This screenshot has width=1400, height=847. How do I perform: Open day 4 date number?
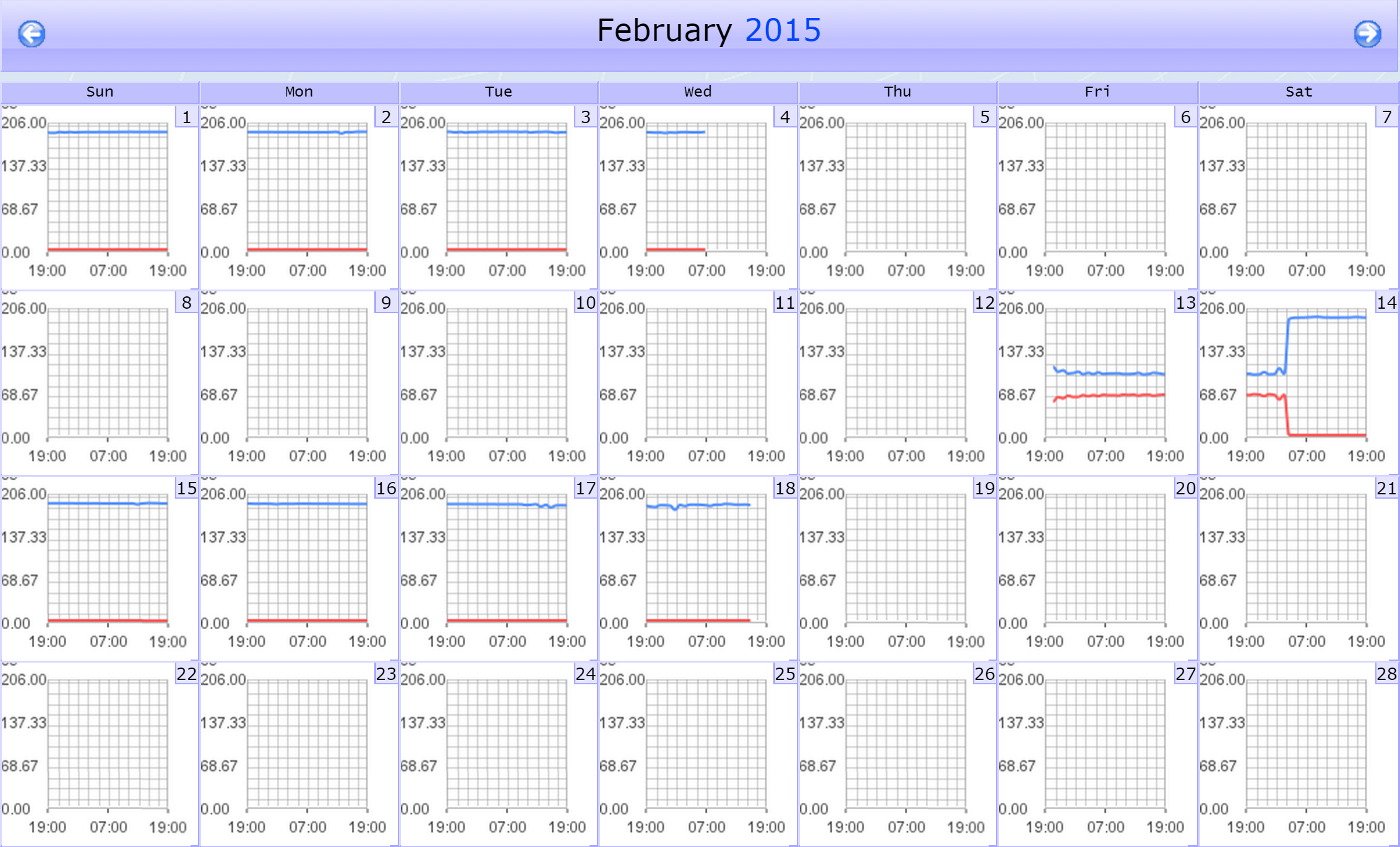[x=785, y=117]
